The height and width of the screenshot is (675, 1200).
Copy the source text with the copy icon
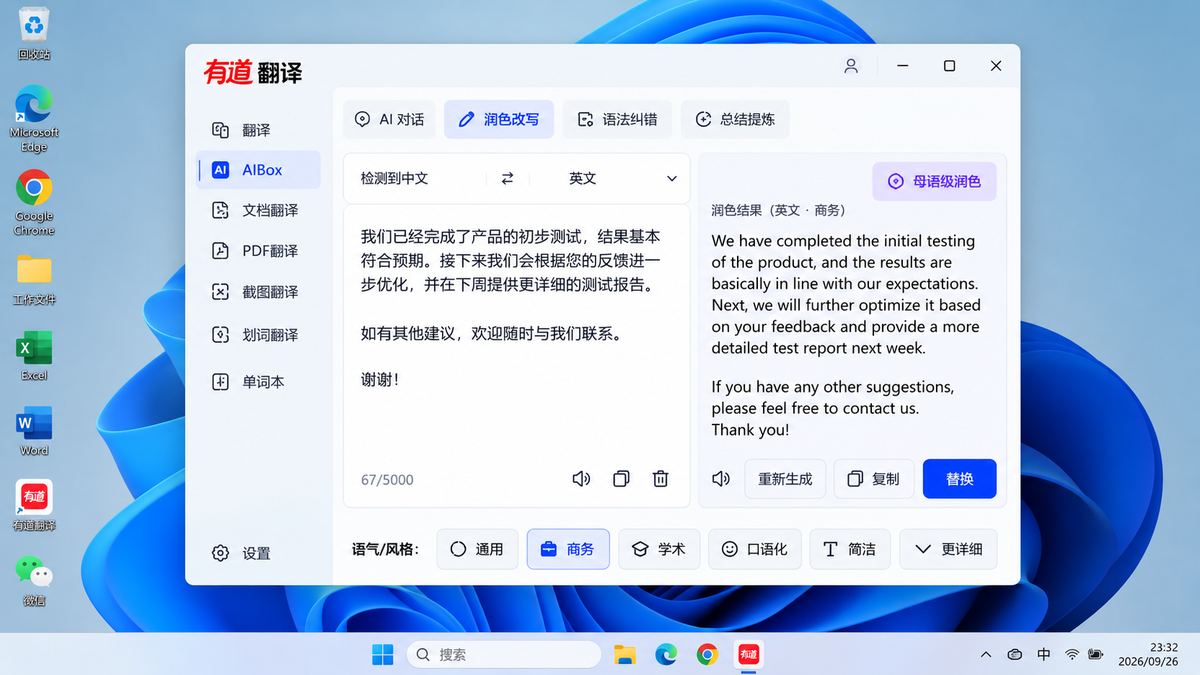pyautogui.click(x=621, y=479)
